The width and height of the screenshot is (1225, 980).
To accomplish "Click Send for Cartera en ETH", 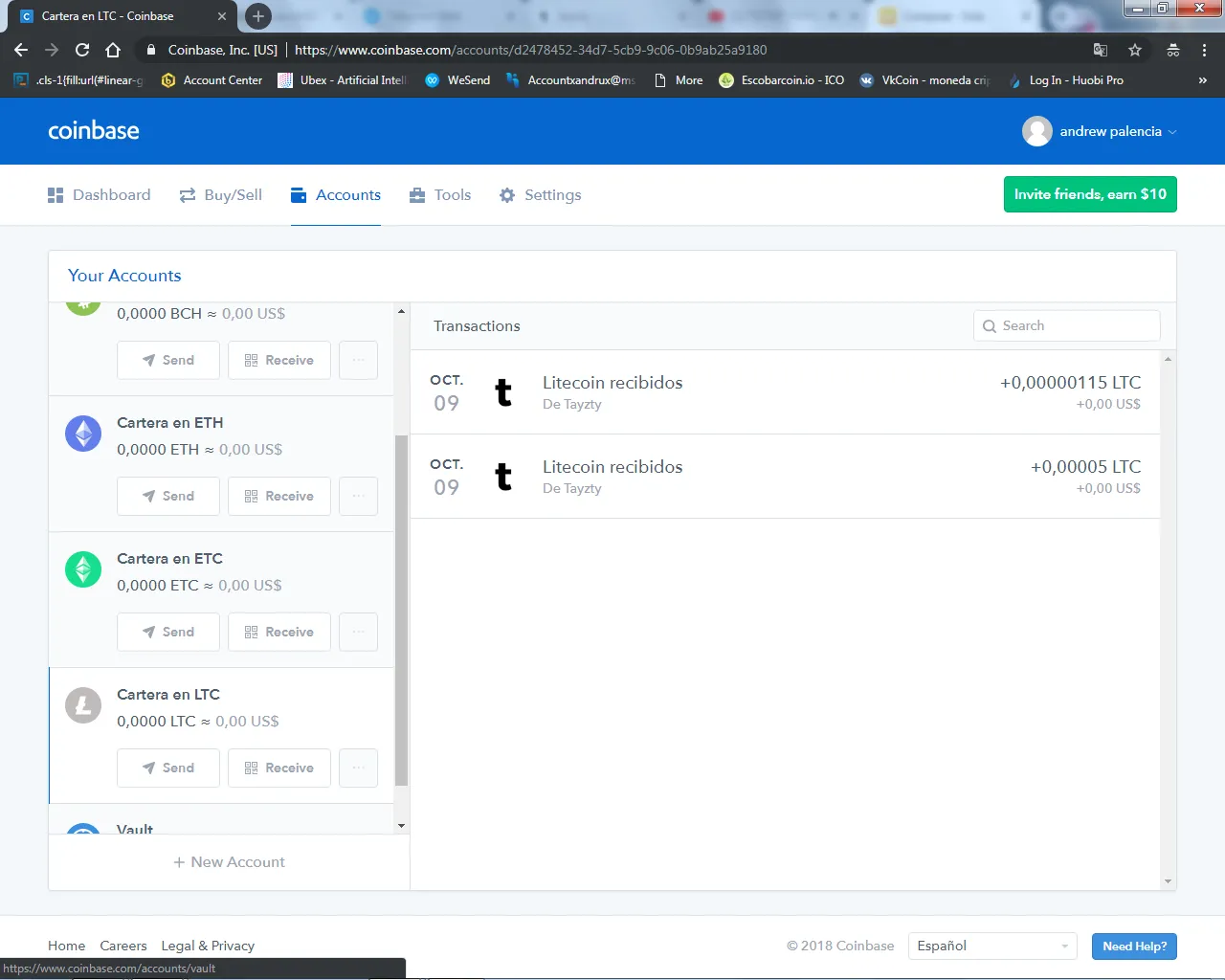I will [168, 496].
